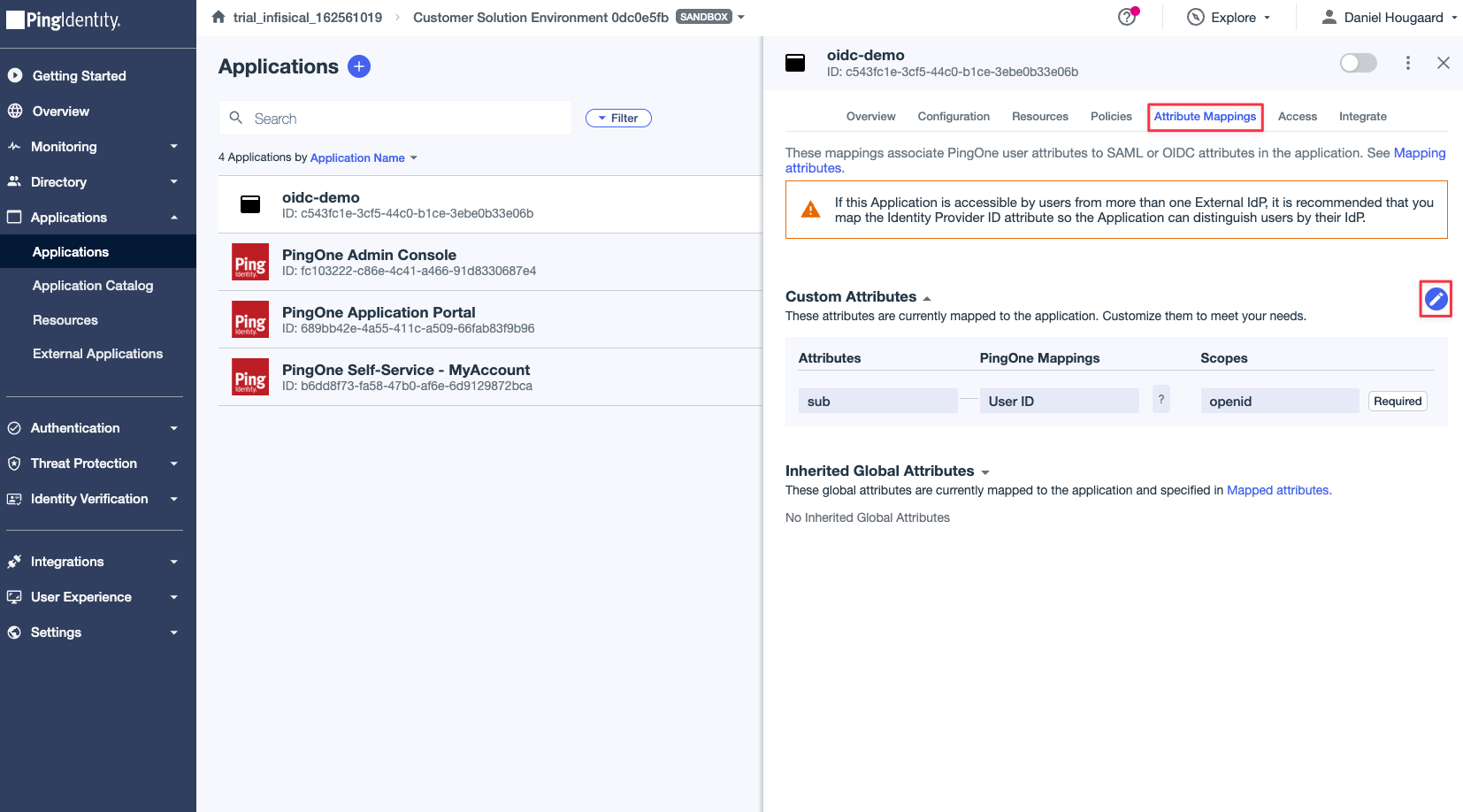Enable the oidc-demo application toggle
The height and width of the screenshot is (812, 1463).
pyautogui.click(x=1359, y=63)
